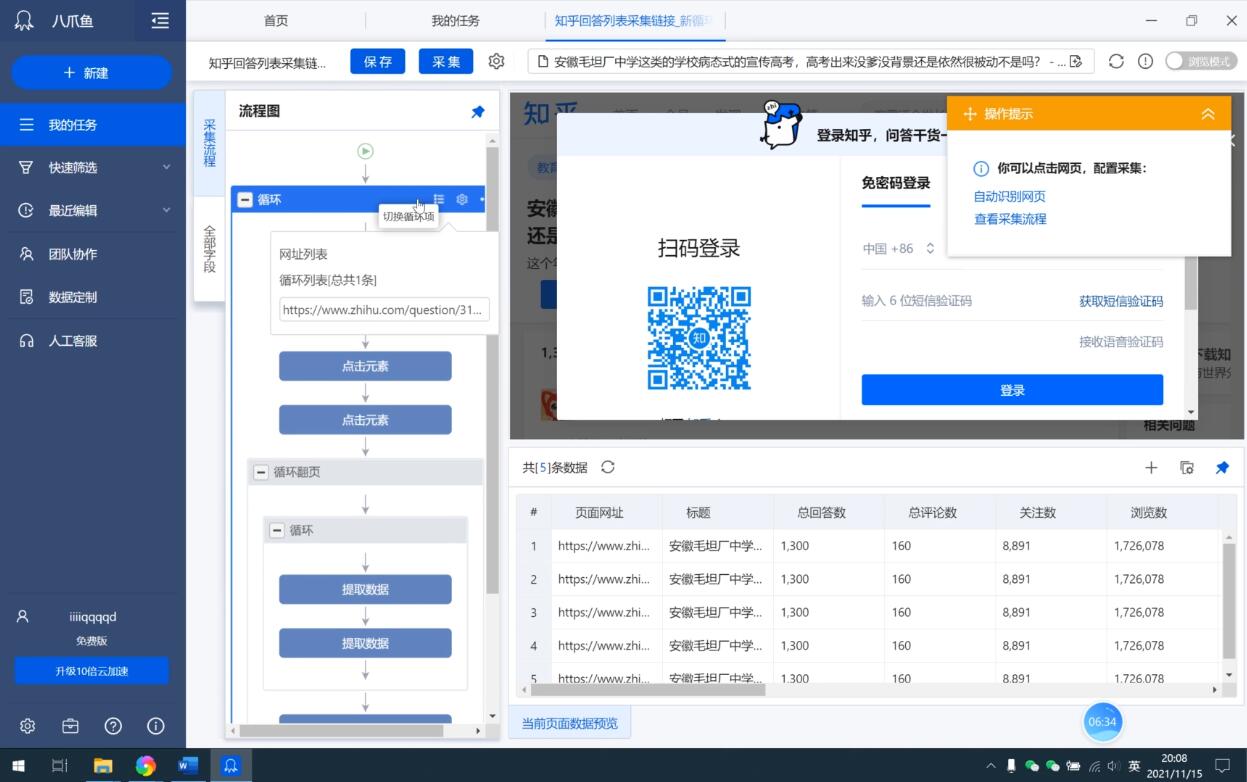Select the 知乎回答列表采集链接 task tab
This screenshot has height=782, width=1247.
(636, 21)
